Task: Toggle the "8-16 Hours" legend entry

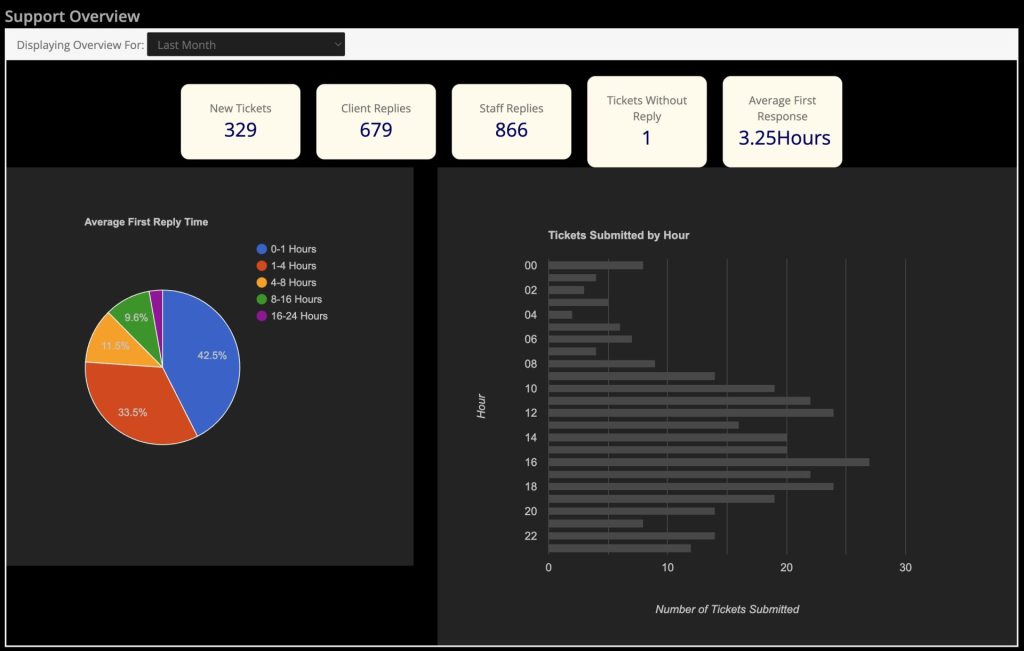Action: click(x=296, y=299)
